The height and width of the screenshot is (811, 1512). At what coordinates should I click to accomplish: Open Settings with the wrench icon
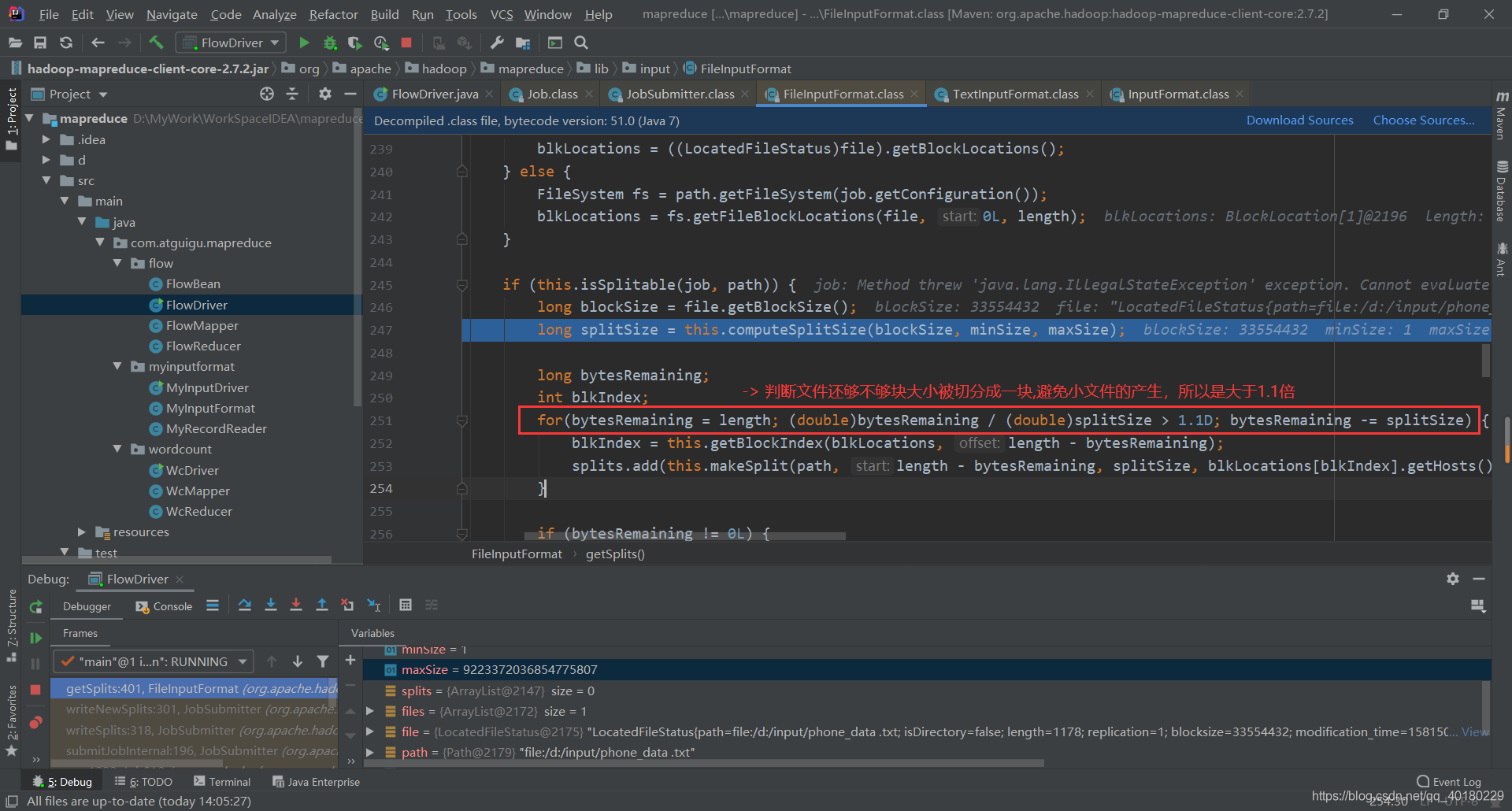[497, 43]
